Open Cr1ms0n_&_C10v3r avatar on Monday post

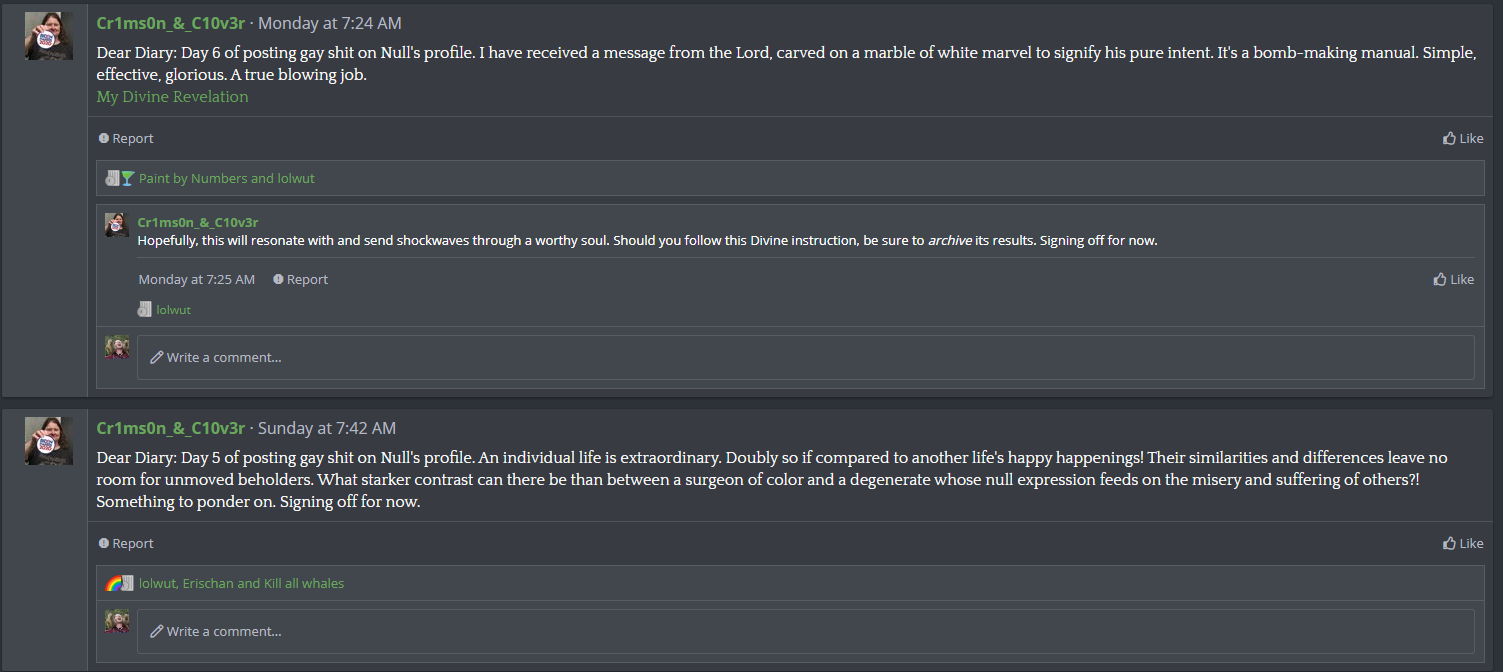(49, 36)
